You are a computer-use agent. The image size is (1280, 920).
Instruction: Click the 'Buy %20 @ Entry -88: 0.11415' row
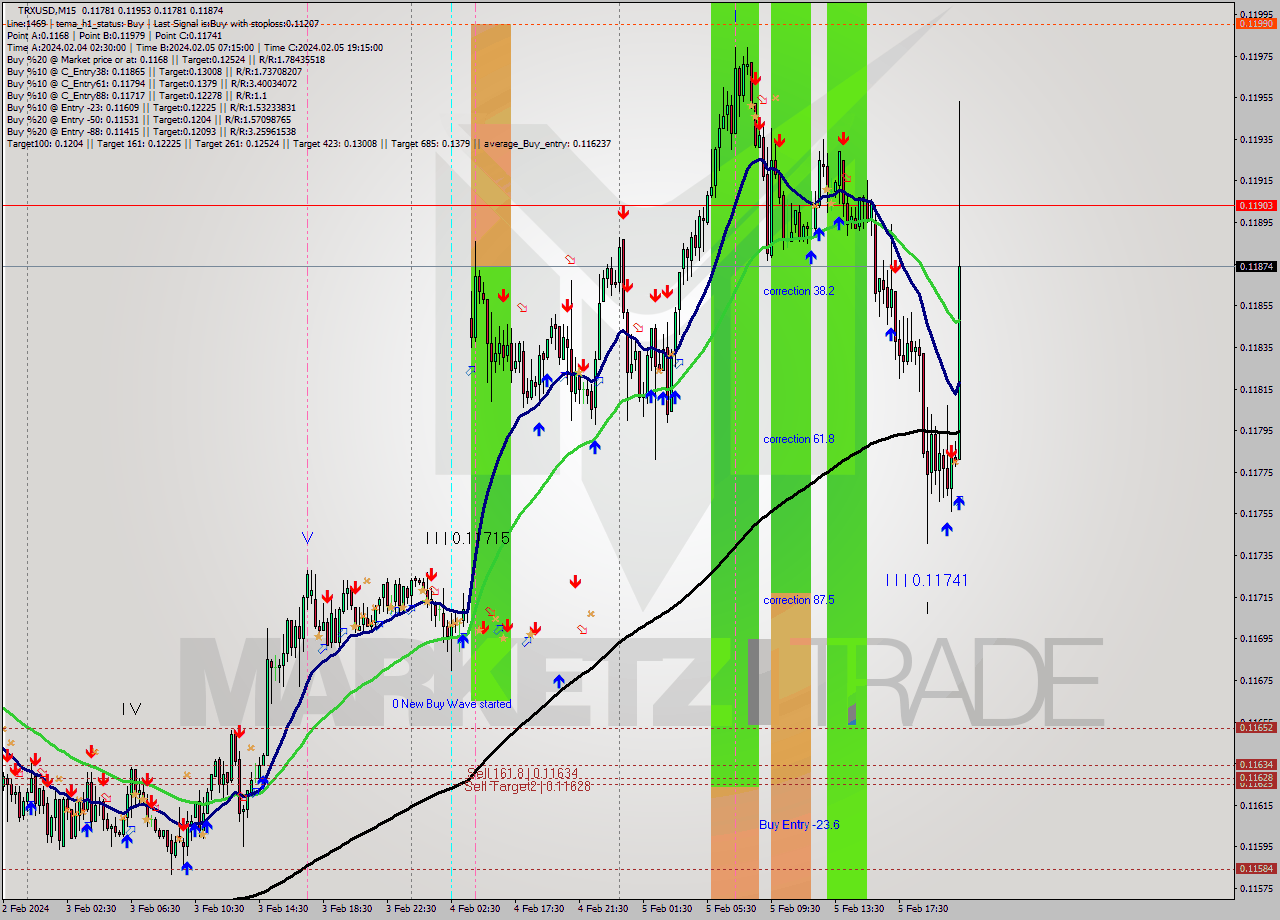(150, 131)
